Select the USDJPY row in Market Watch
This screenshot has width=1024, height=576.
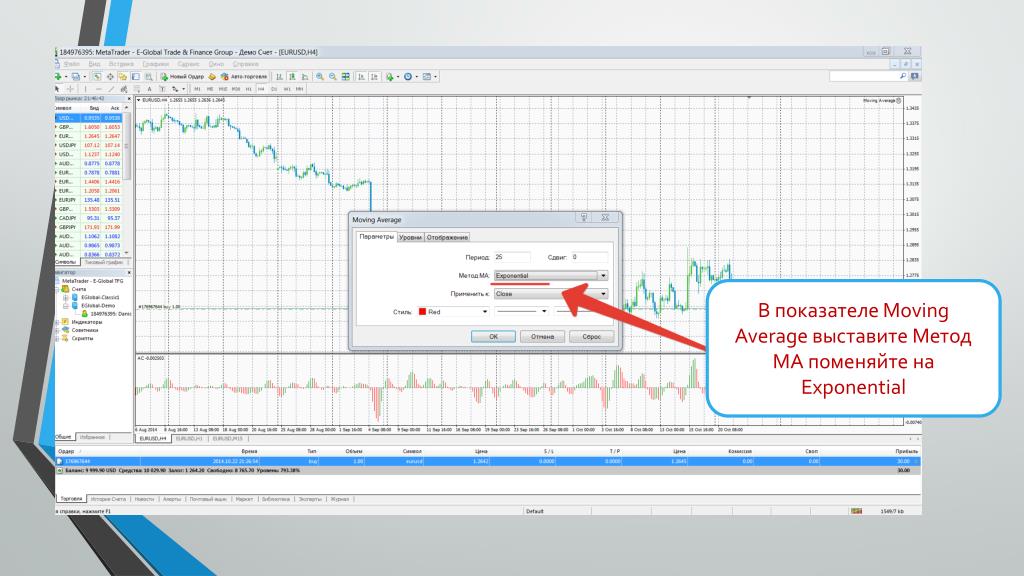click(89, 146)
